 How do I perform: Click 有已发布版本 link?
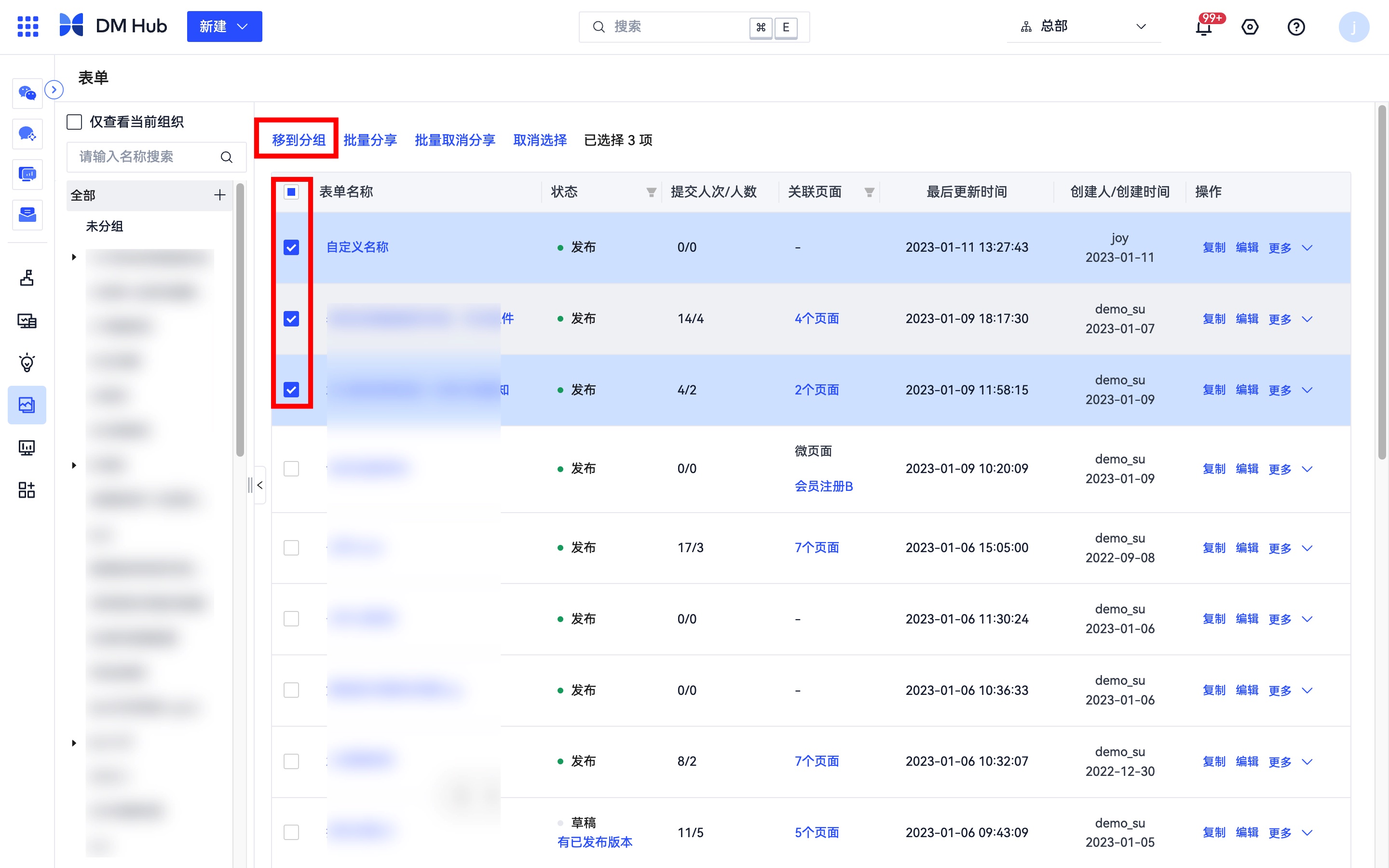tap(595, 842)
